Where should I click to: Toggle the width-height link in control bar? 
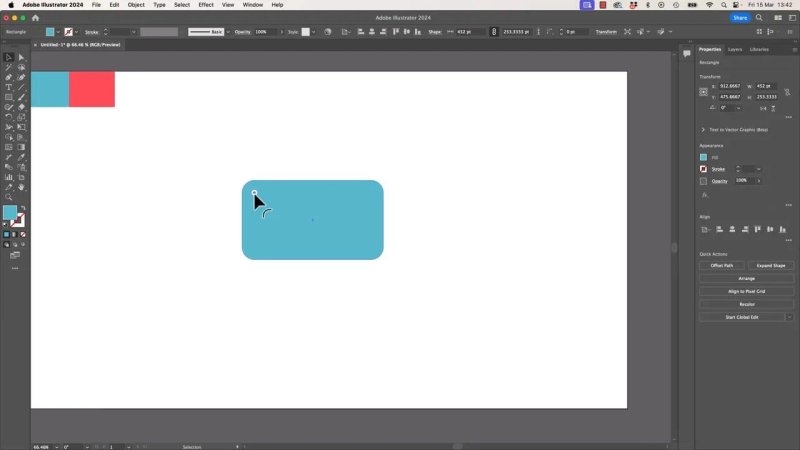click(494, 32)
